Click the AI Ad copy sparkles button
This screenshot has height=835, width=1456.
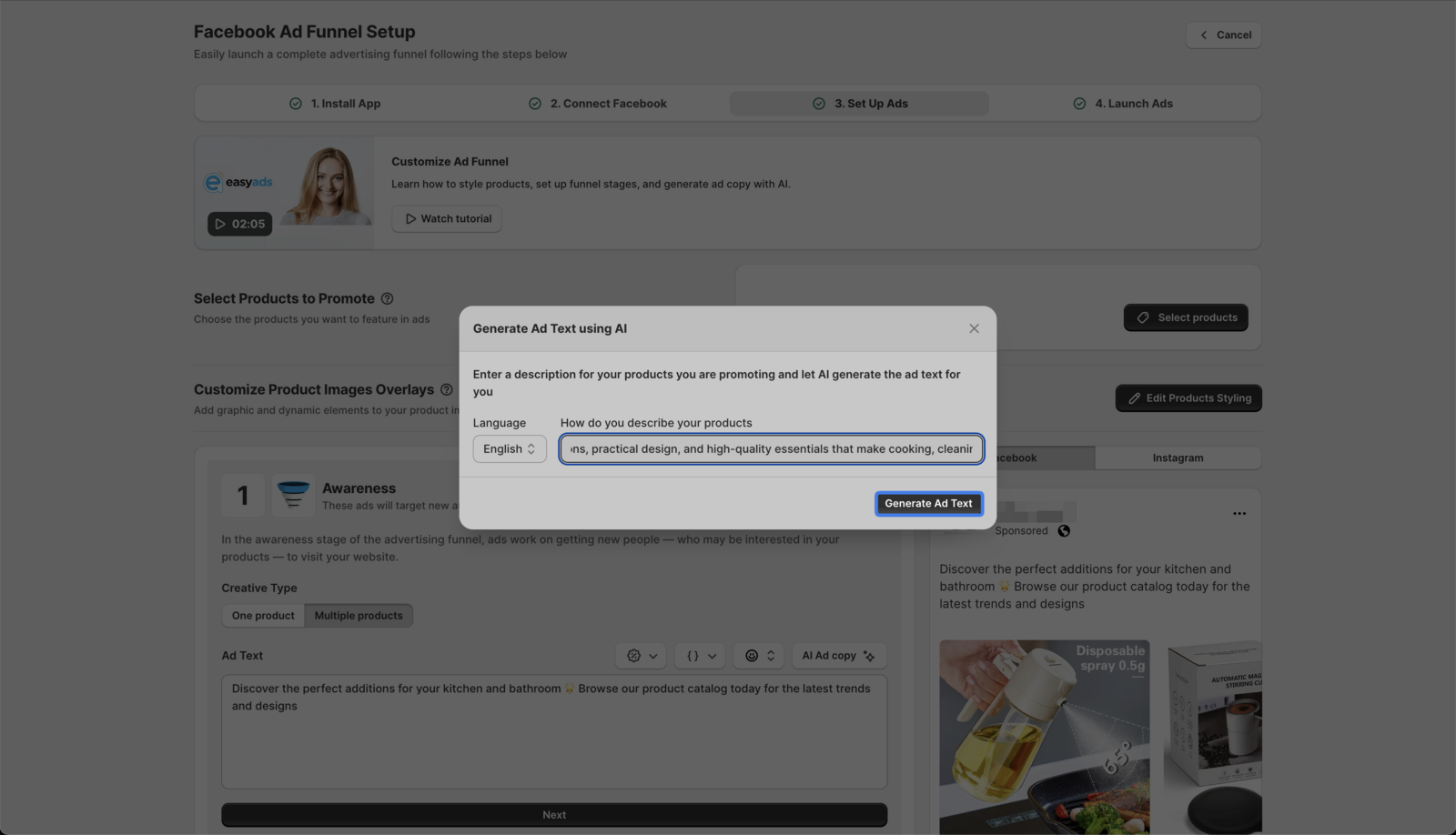[x=838, y=655]
